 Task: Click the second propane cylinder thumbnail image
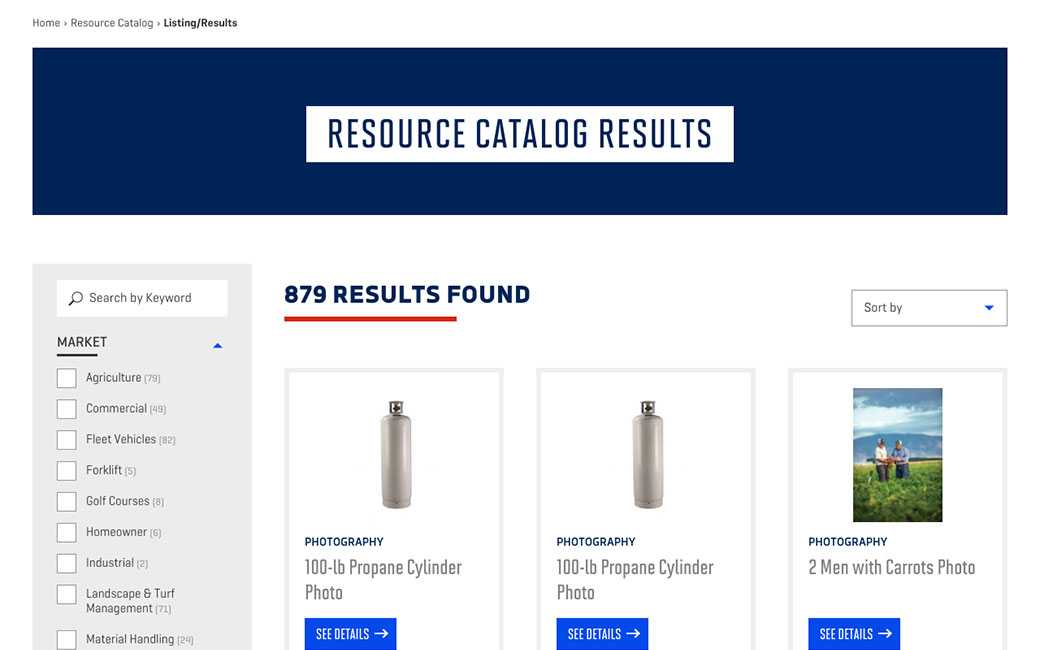click(x=648, y=455)
